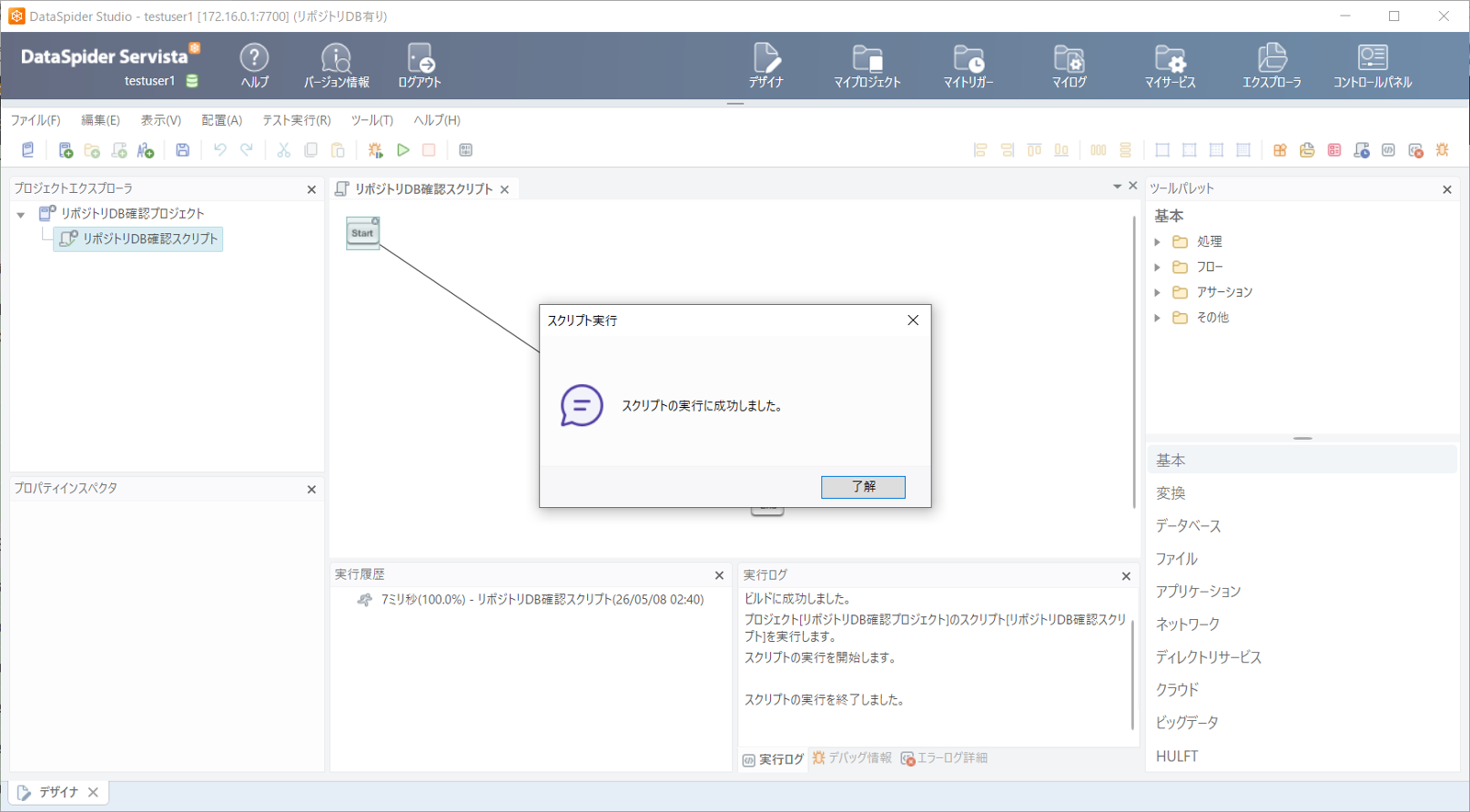
Task: Collapse the リポジトリDB確認プロジェクト tree node
Action: coord(21,214)
